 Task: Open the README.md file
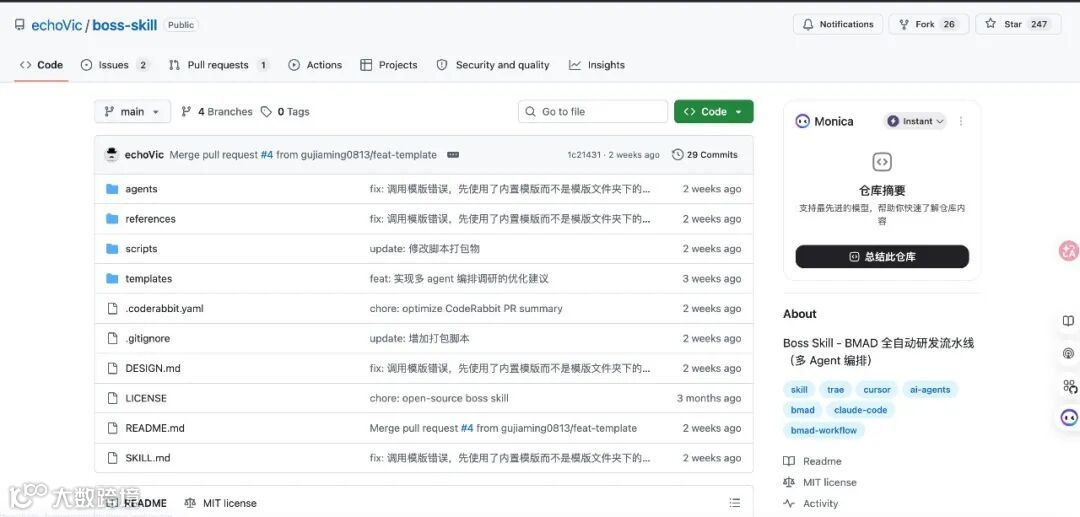coord(155,428)
